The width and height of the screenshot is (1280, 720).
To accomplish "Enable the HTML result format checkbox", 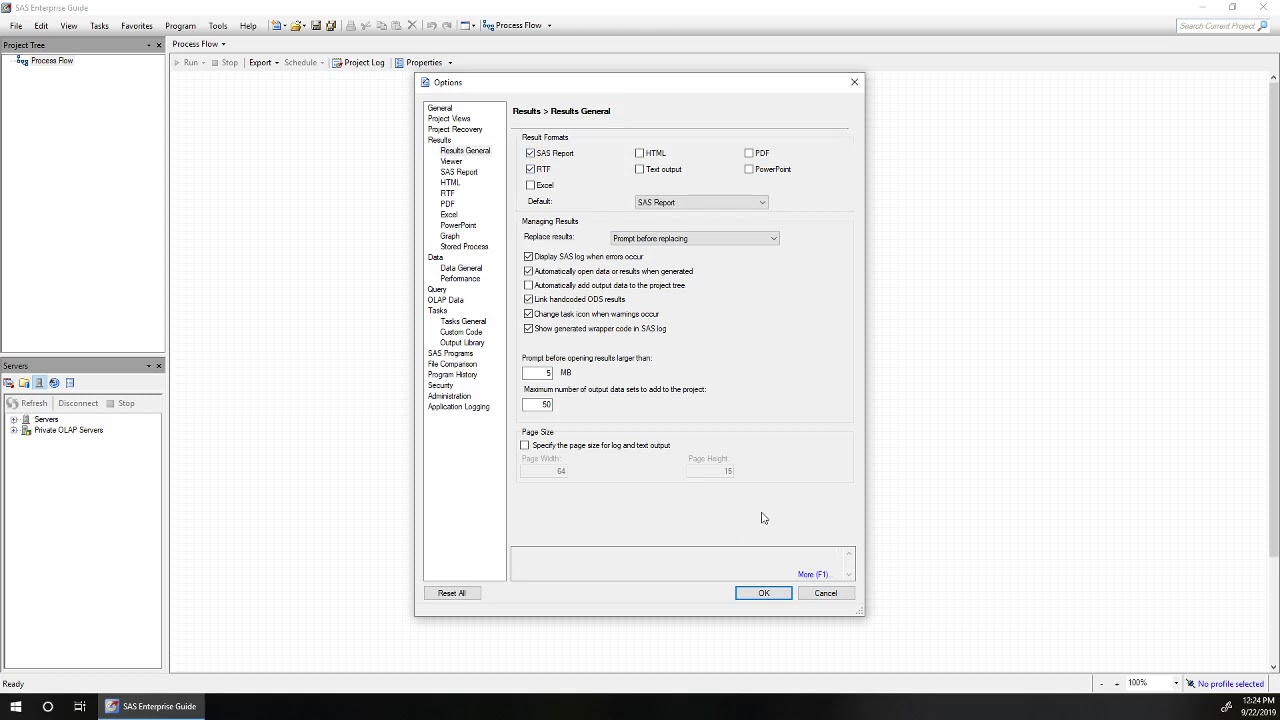I will click(x=640, y=153).
